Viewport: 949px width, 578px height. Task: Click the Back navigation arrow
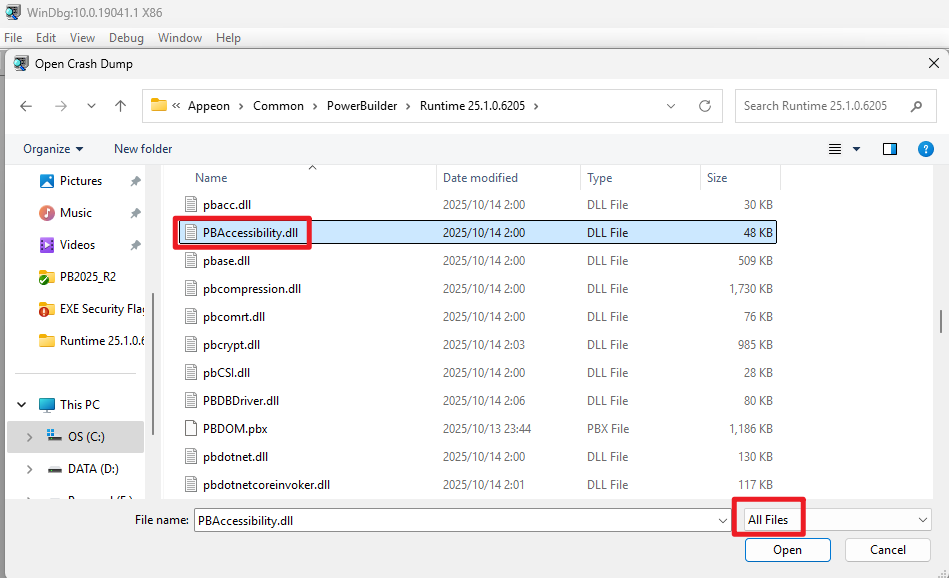click(26, 106)
